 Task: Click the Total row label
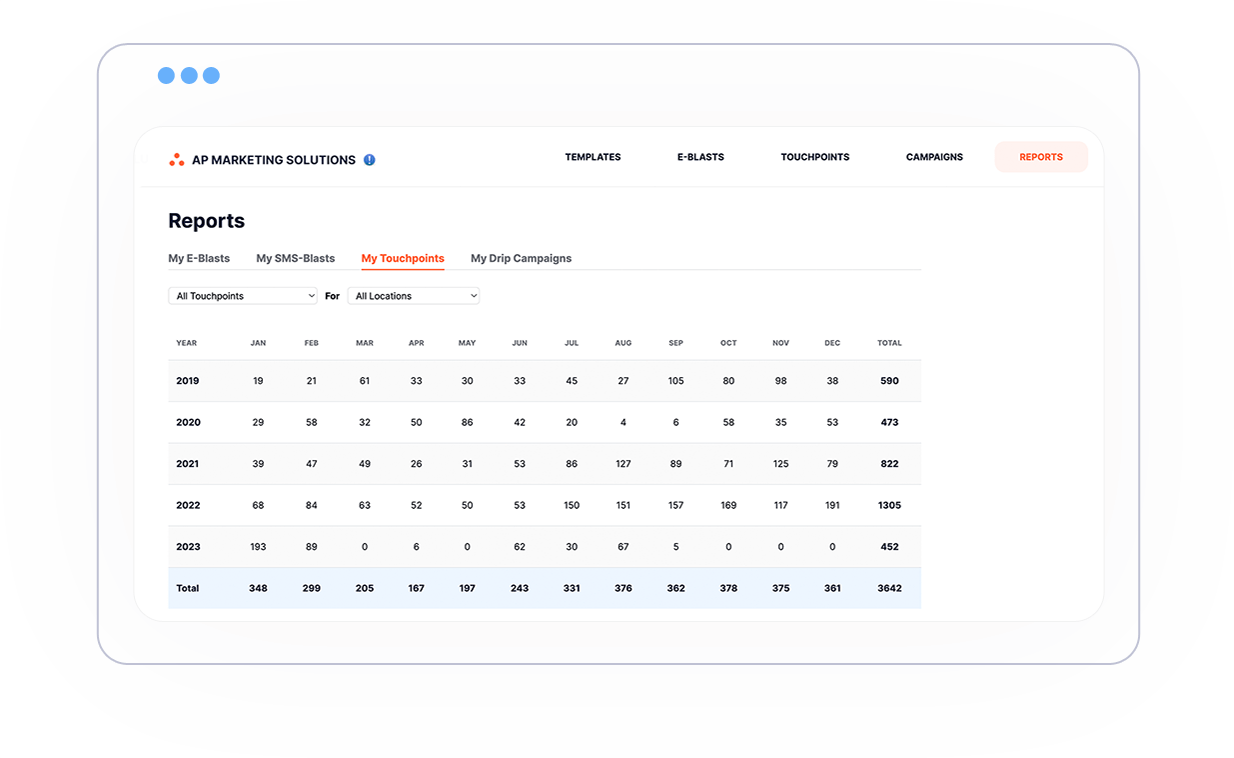tap(188, 589)
